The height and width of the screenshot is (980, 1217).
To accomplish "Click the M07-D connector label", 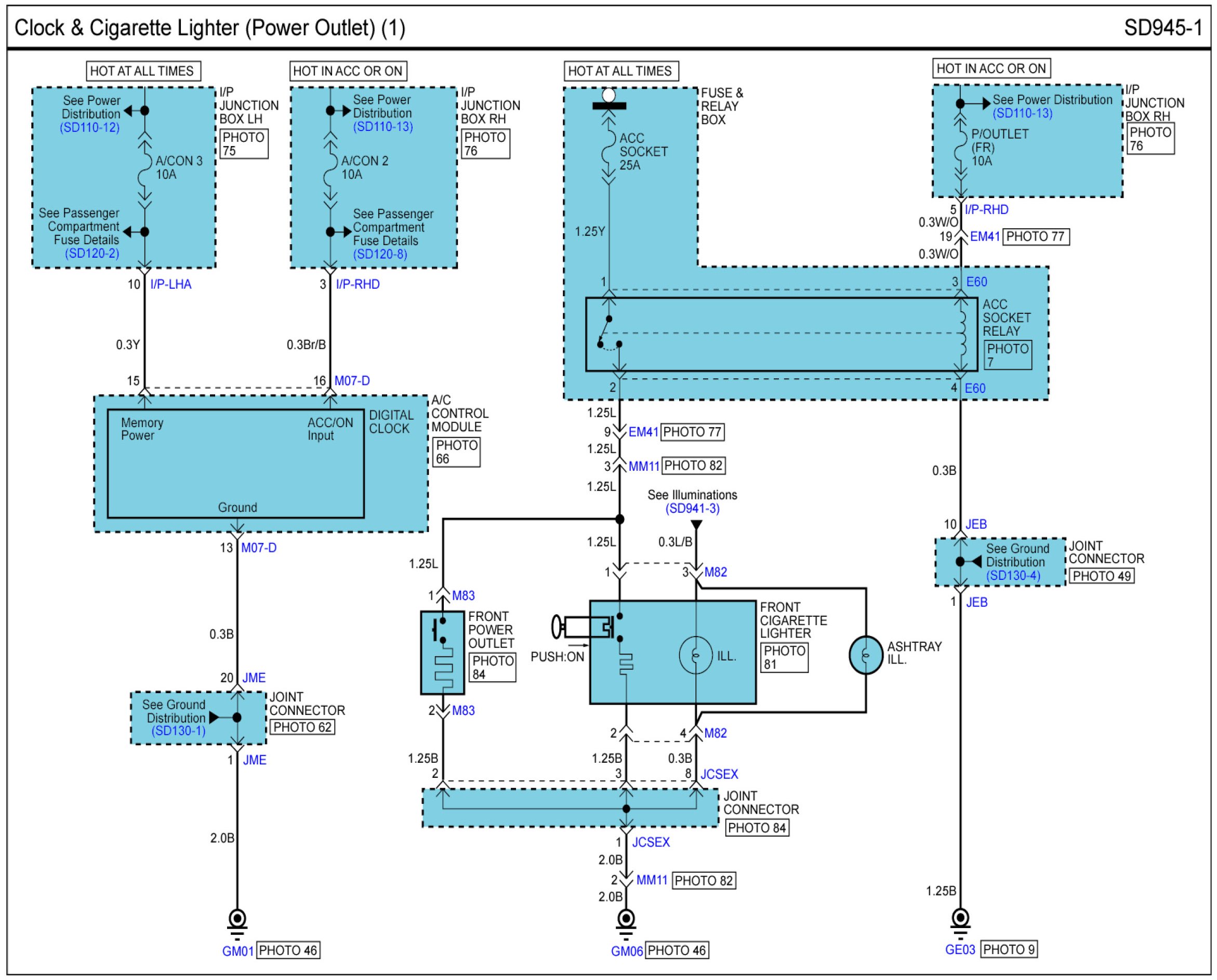I will (x=352, y=380).
